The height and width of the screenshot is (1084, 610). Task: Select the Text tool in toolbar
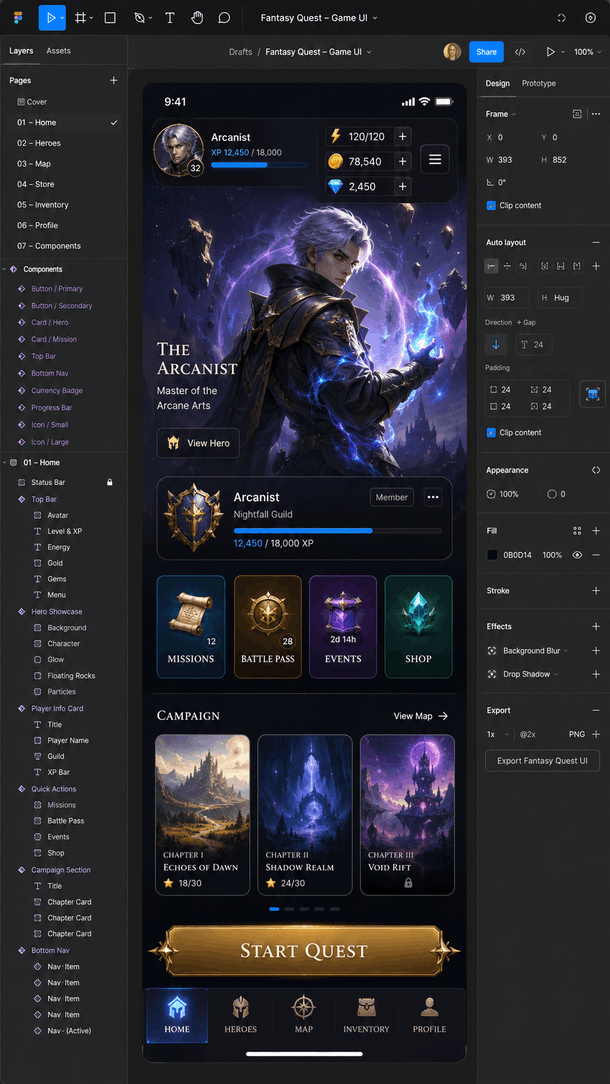coord(169,18)
